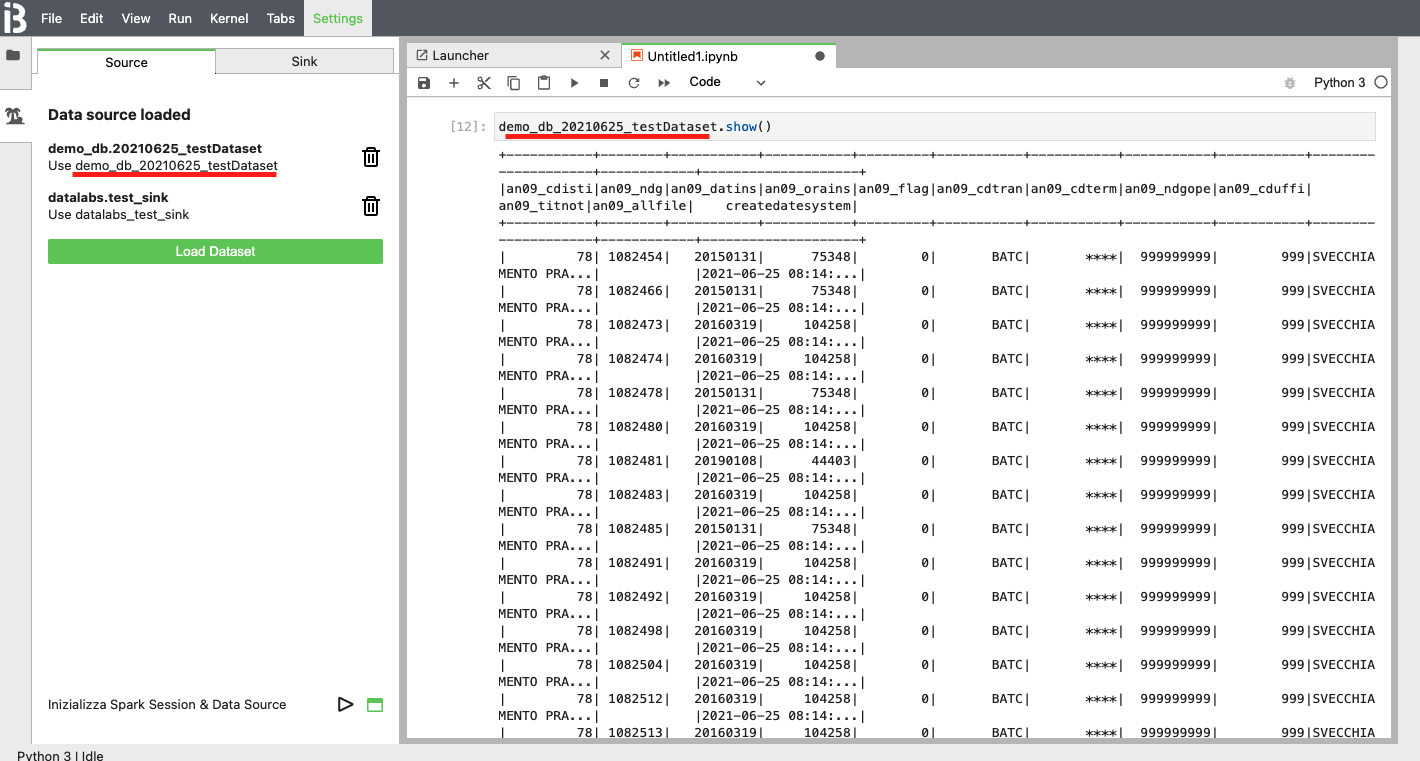Restart the kernel
The image size is (1420, 761).
634,83
